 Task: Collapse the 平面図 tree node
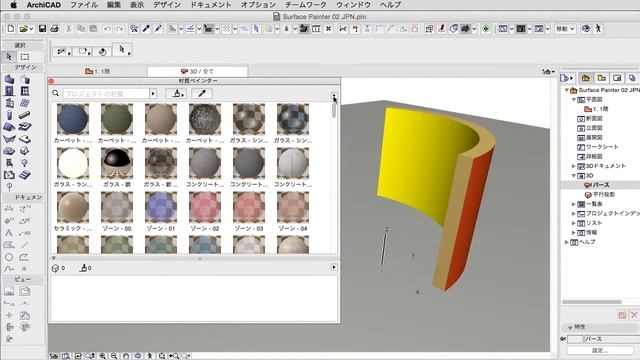pyautogui.click(x=573, y=100)
